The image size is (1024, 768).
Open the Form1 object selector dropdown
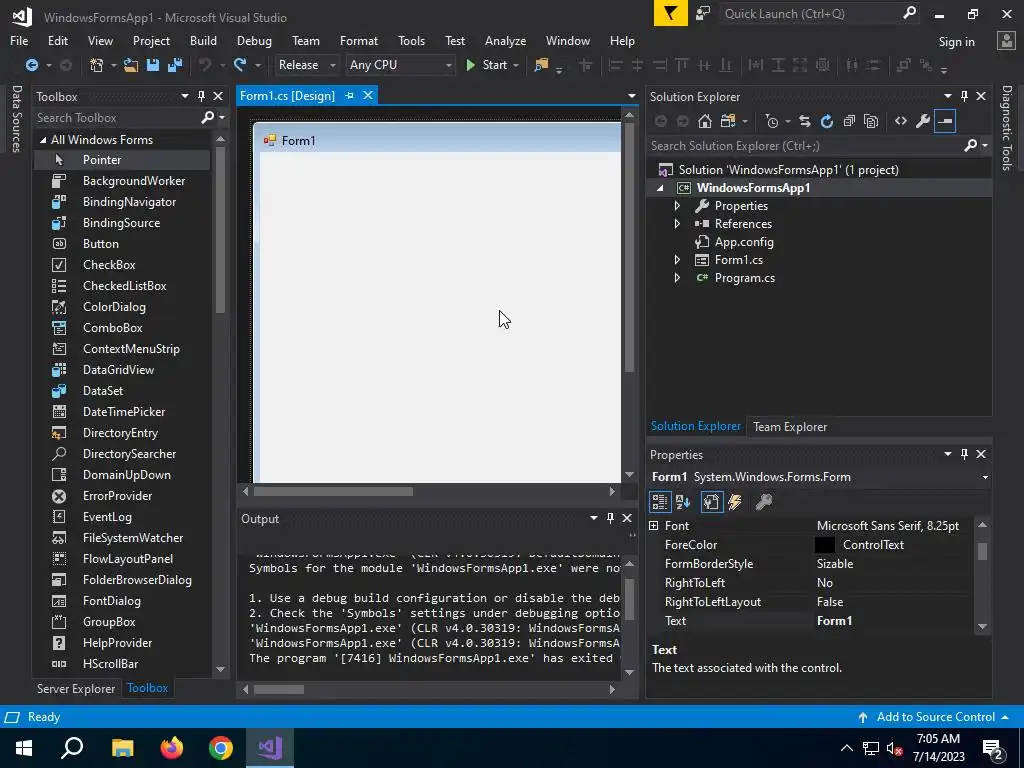(x=985, y=477)
